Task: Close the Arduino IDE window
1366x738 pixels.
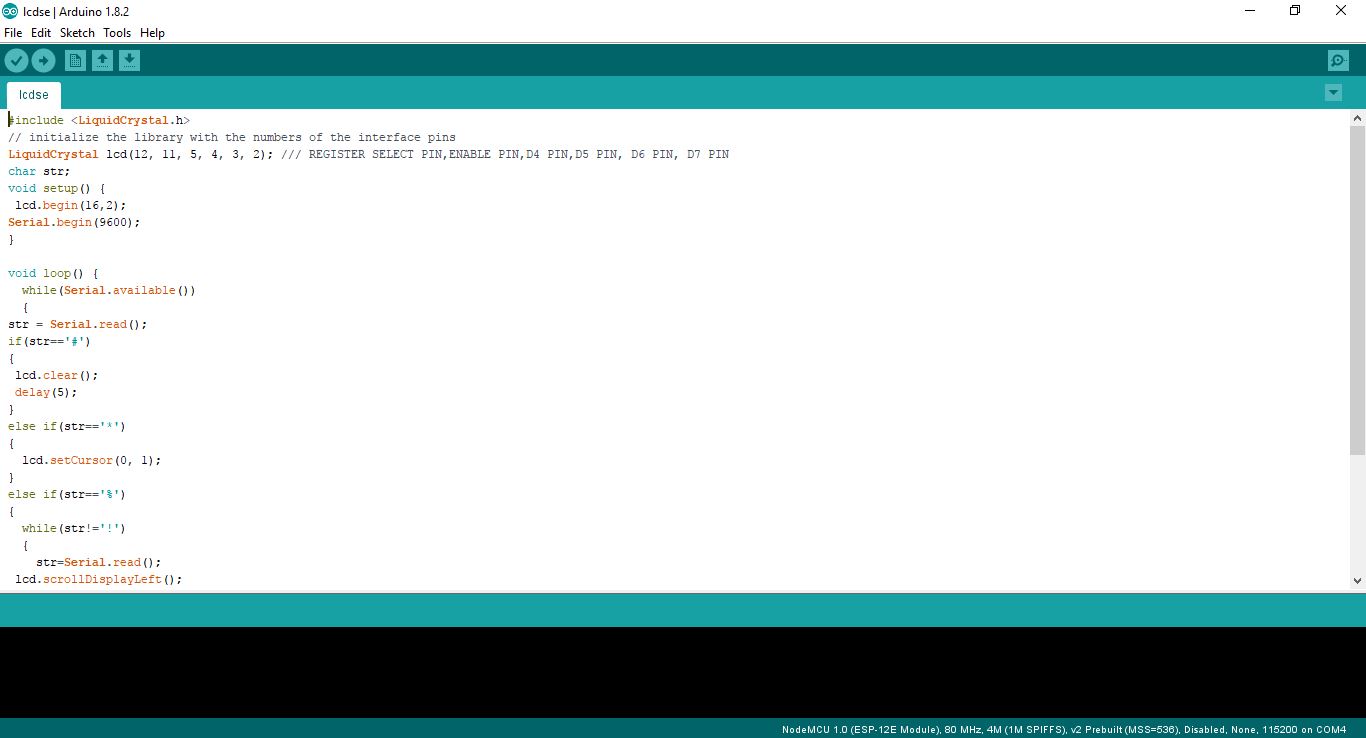Action: pyautogui.click(x=1341, y=11)
